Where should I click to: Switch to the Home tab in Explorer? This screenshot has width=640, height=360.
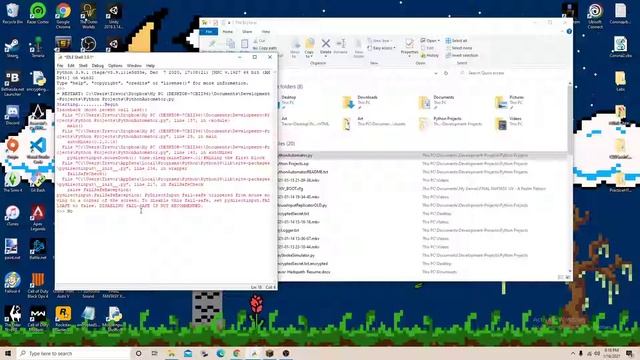[x=227, y=31]
